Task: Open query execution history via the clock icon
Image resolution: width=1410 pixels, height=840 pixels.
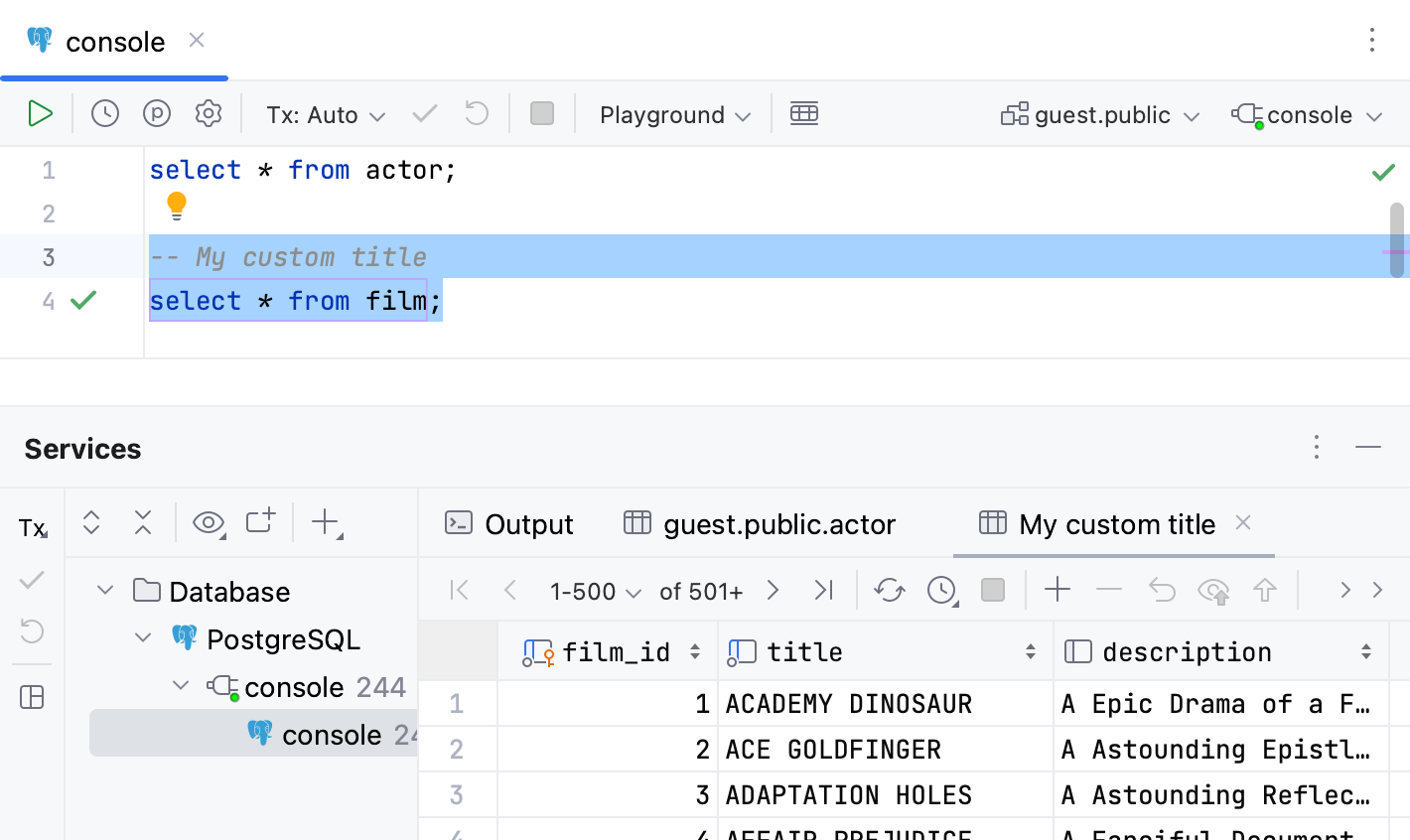Action: coord(103,113)
